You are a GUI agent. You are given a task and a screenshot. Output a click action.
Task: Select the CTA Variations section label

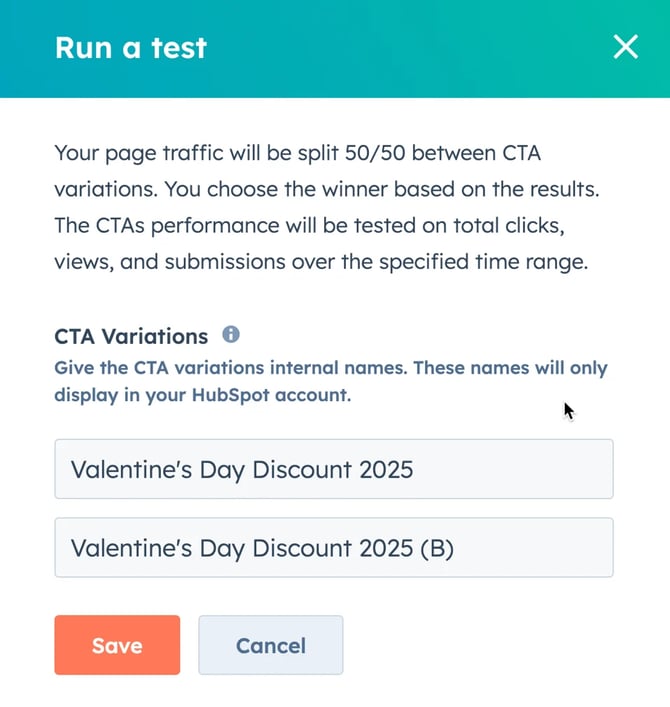131,336
